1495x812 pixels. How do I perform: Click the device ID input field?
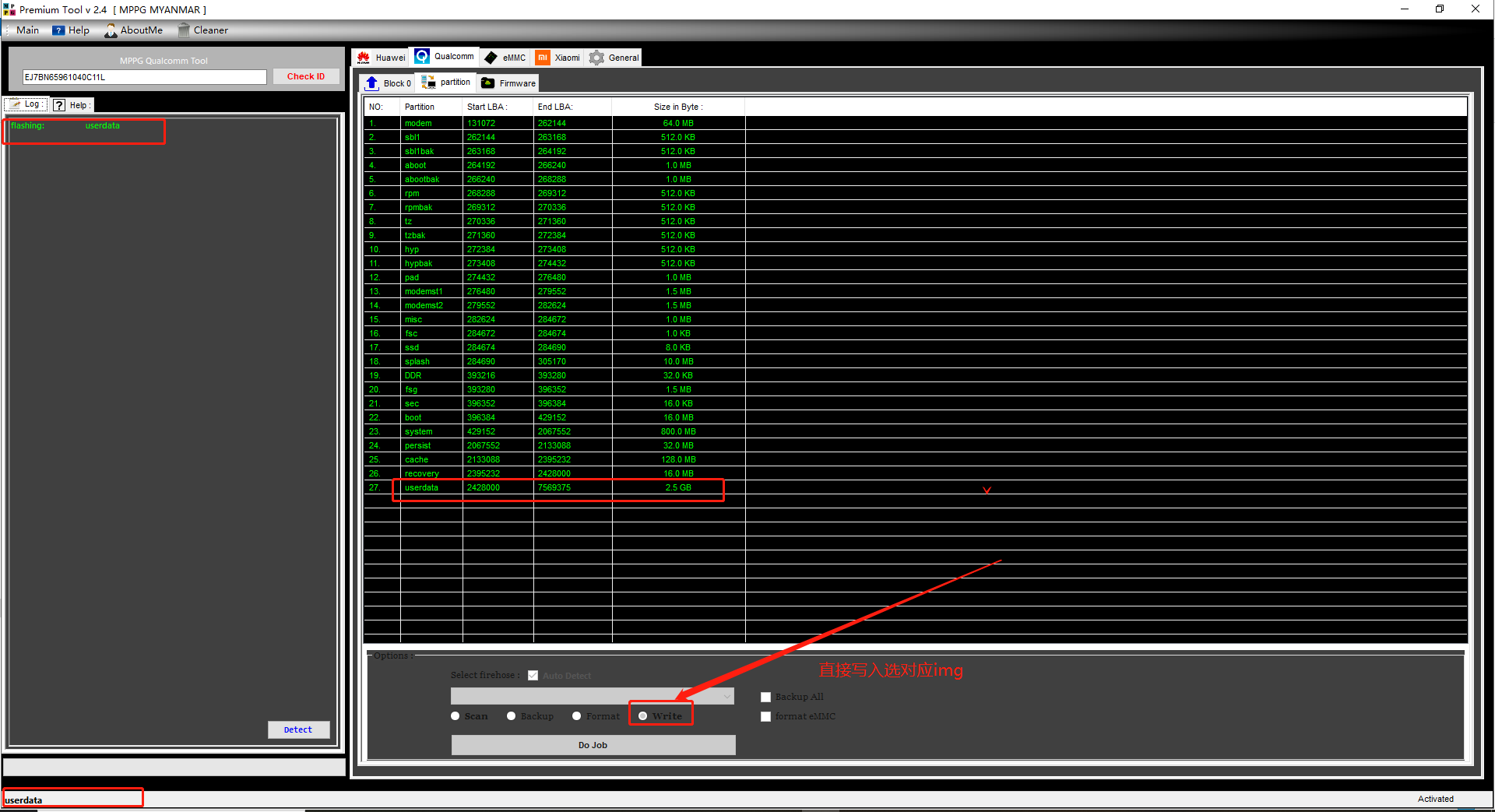pyautogui.click(x=144, y=77)
